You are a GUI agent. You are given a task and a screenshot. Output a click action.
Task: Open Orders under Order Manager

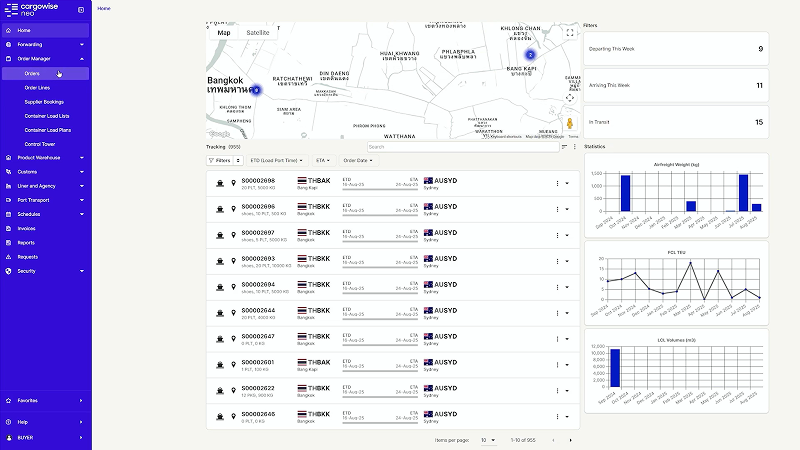coord(45,73)
